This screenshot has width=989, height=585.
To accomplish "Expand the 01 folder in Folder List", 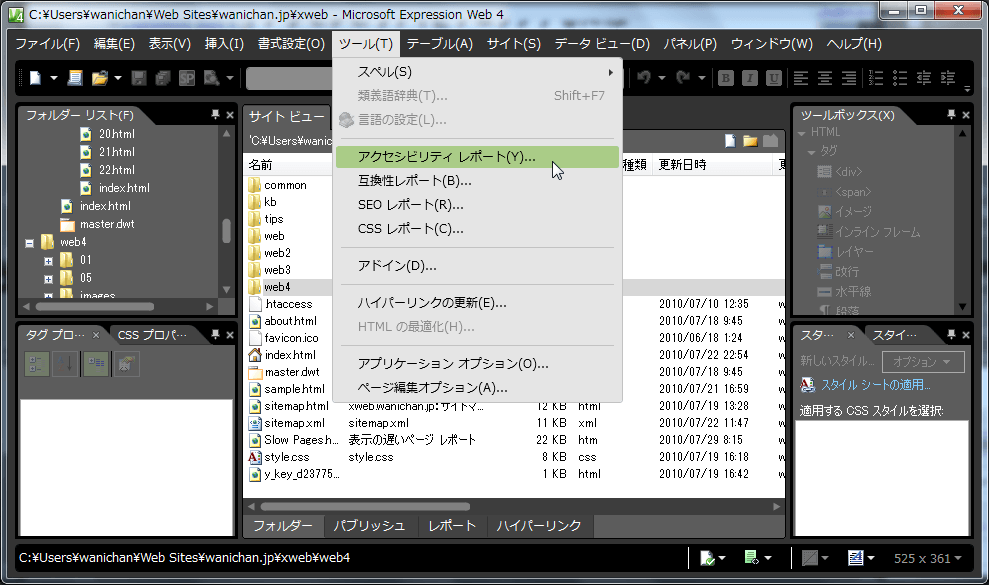I will (49, 261).
